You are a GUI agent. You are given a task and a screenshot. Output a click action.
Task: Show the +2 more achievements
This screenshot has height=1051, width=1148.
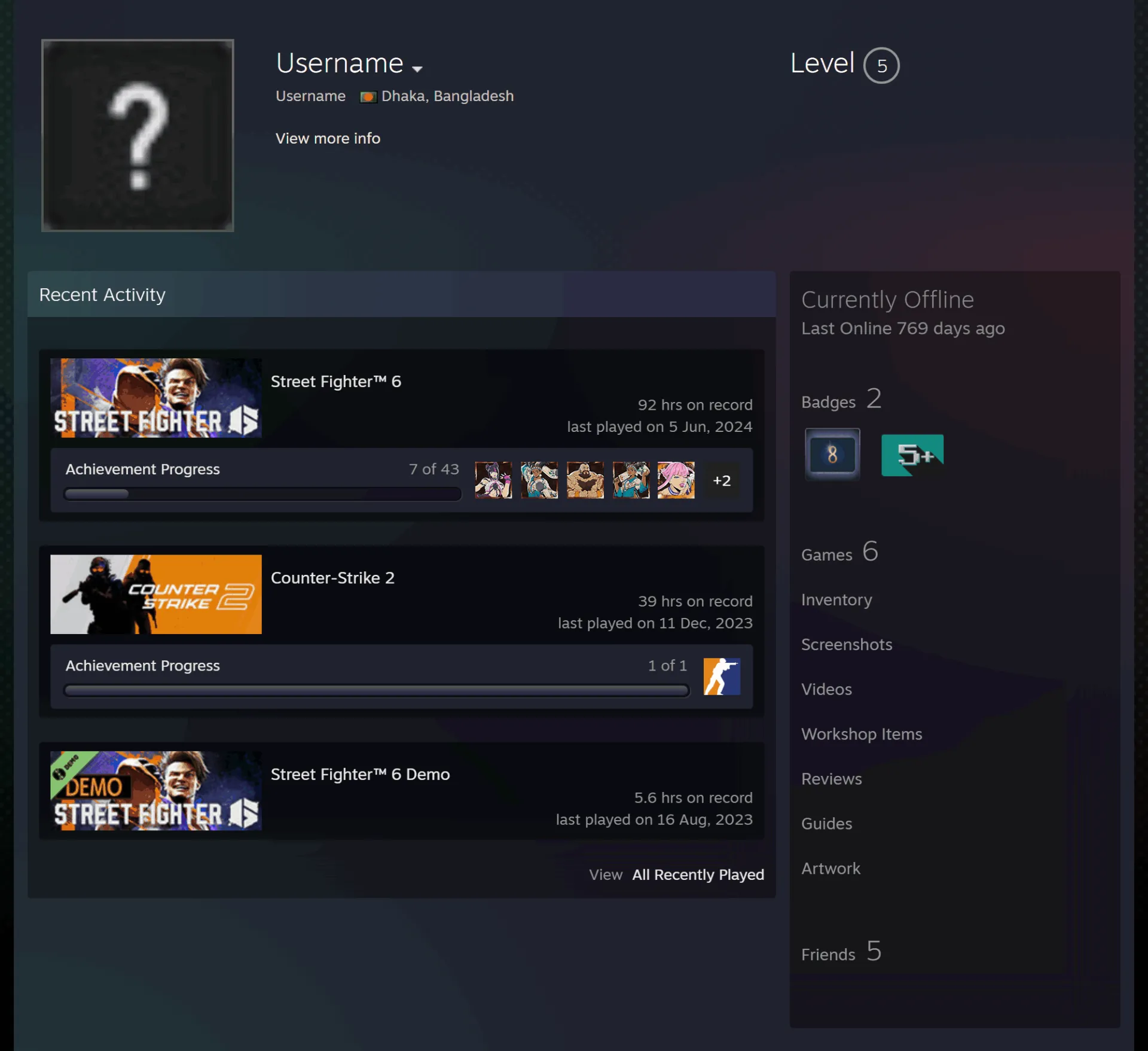pyautogui.click(x=722, y=480)
